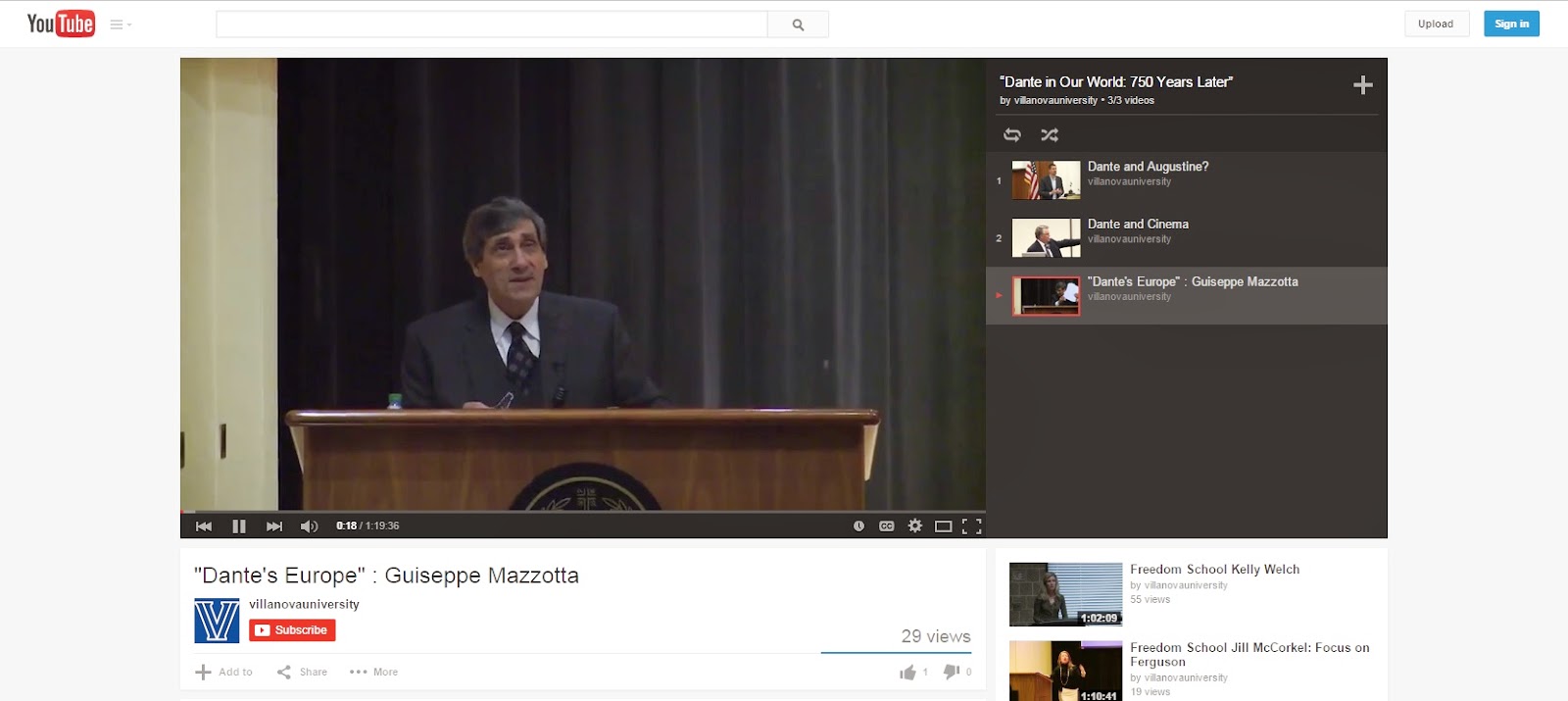The width and height of the screenshot is (1568, 701).
Task: Toggle playlist repeat
Action: (1012, 135)
